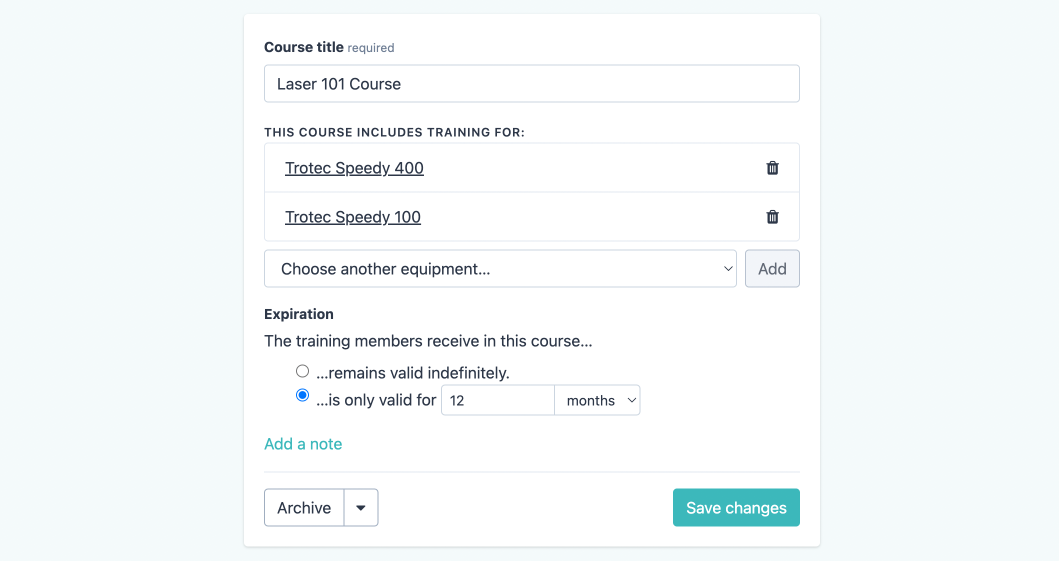The width and height of the screenshot is (1059, 561).
Task: Open the Trotec Speedy 100 link
Action: point(353,217)
